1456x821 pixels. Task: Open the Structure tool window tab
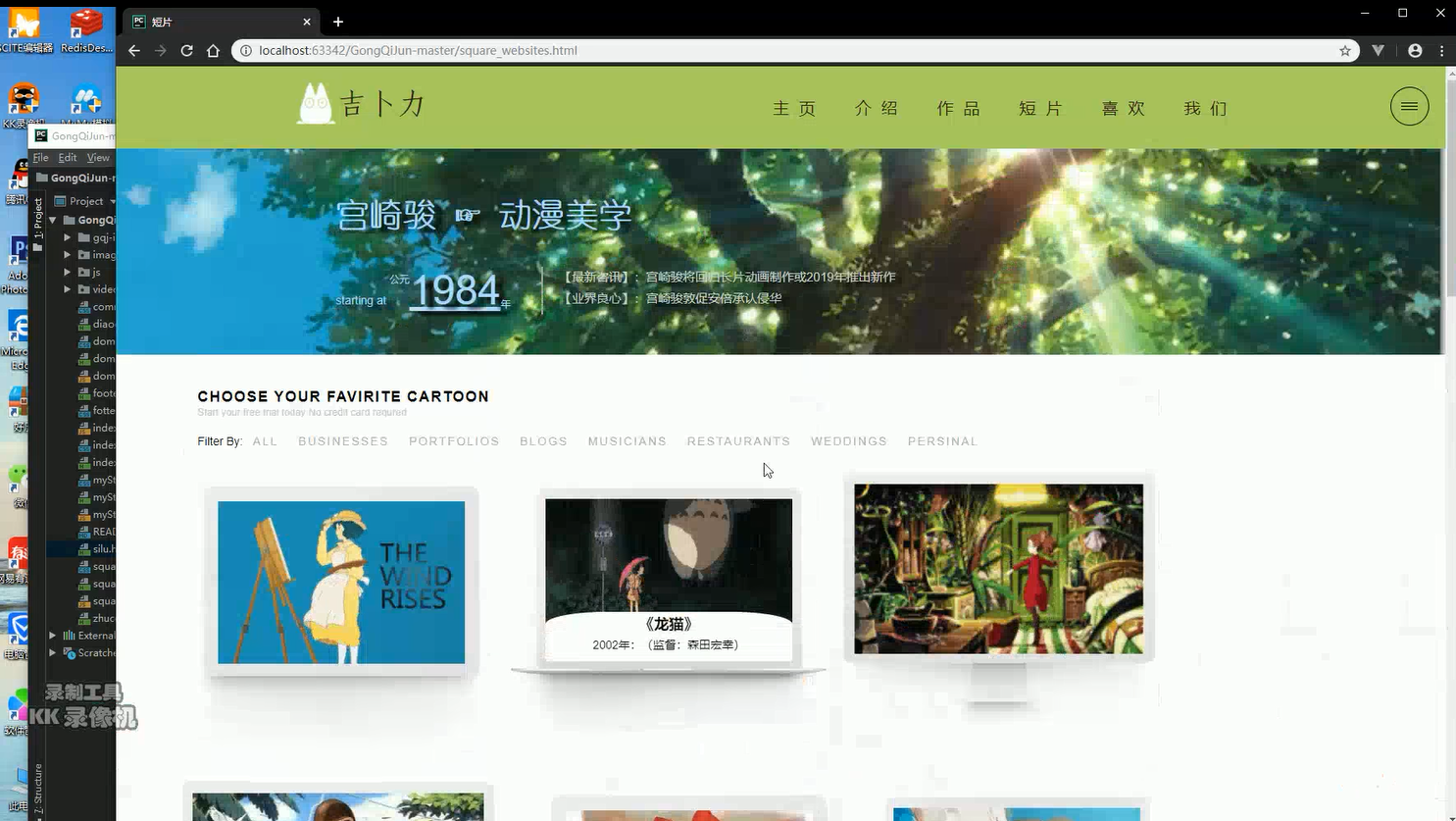tap(37, 790)
